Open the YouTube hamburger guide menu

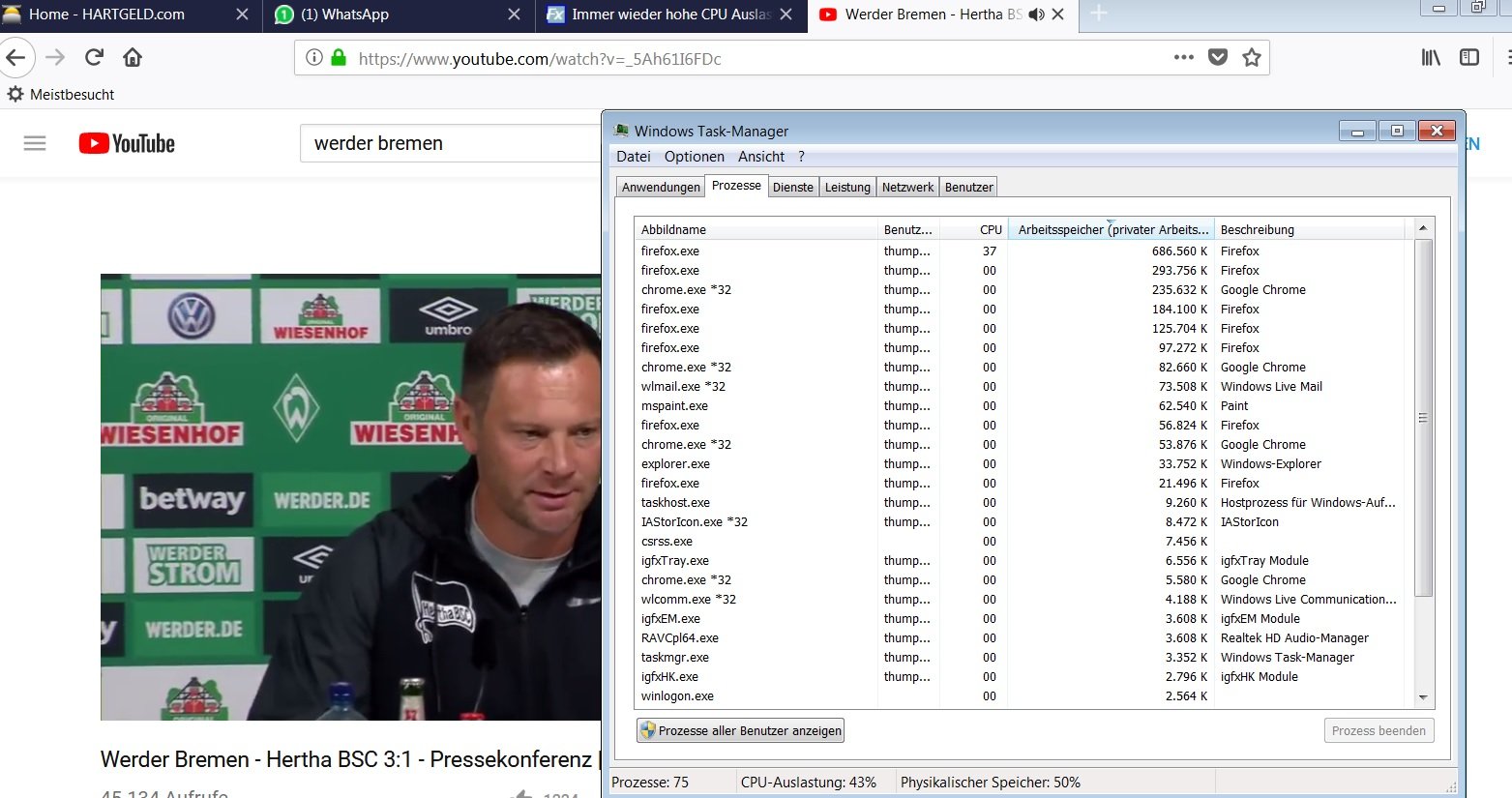click(x=35, y=143)
